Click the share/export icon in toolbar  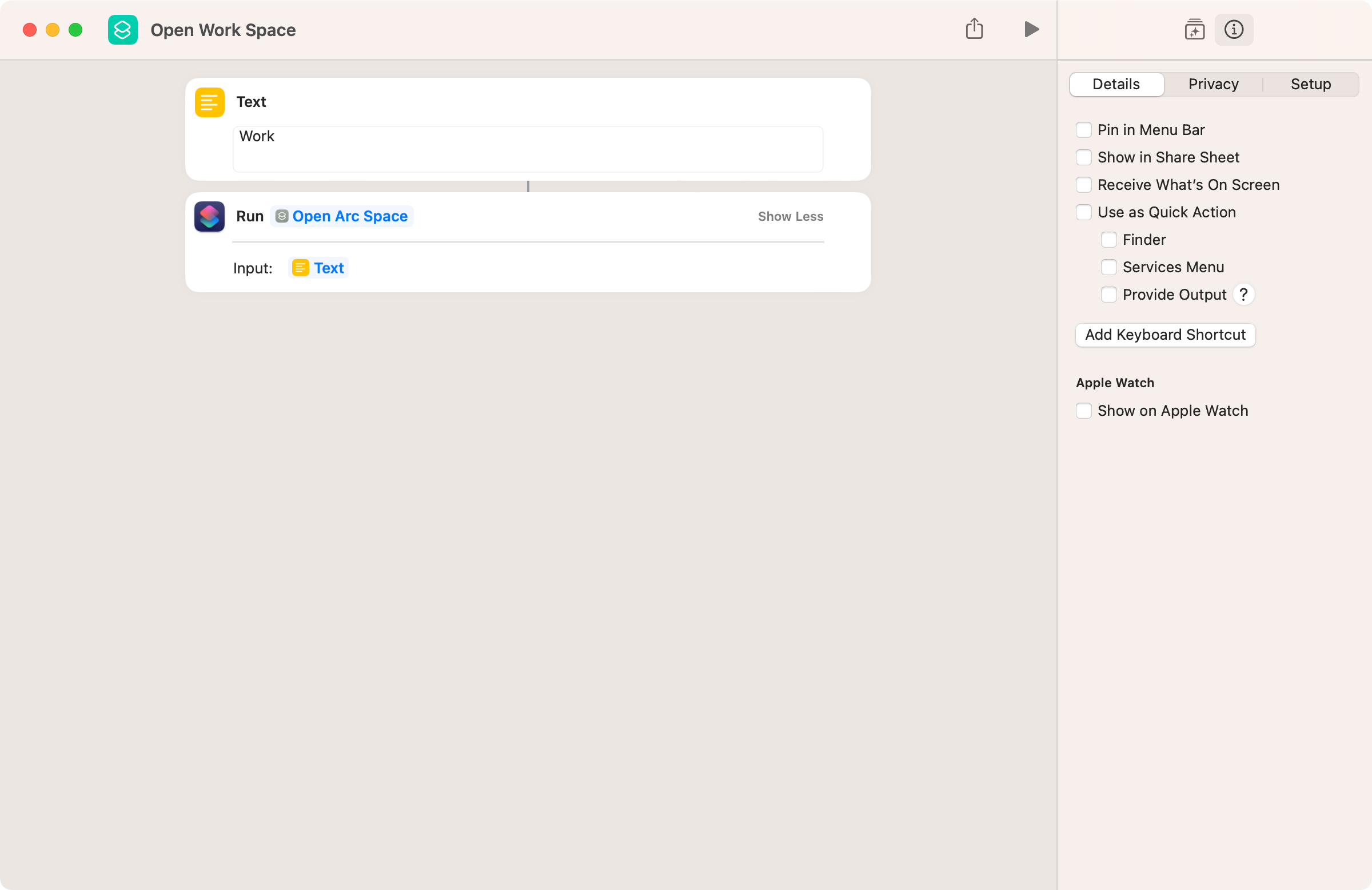(x=974, y=30)
